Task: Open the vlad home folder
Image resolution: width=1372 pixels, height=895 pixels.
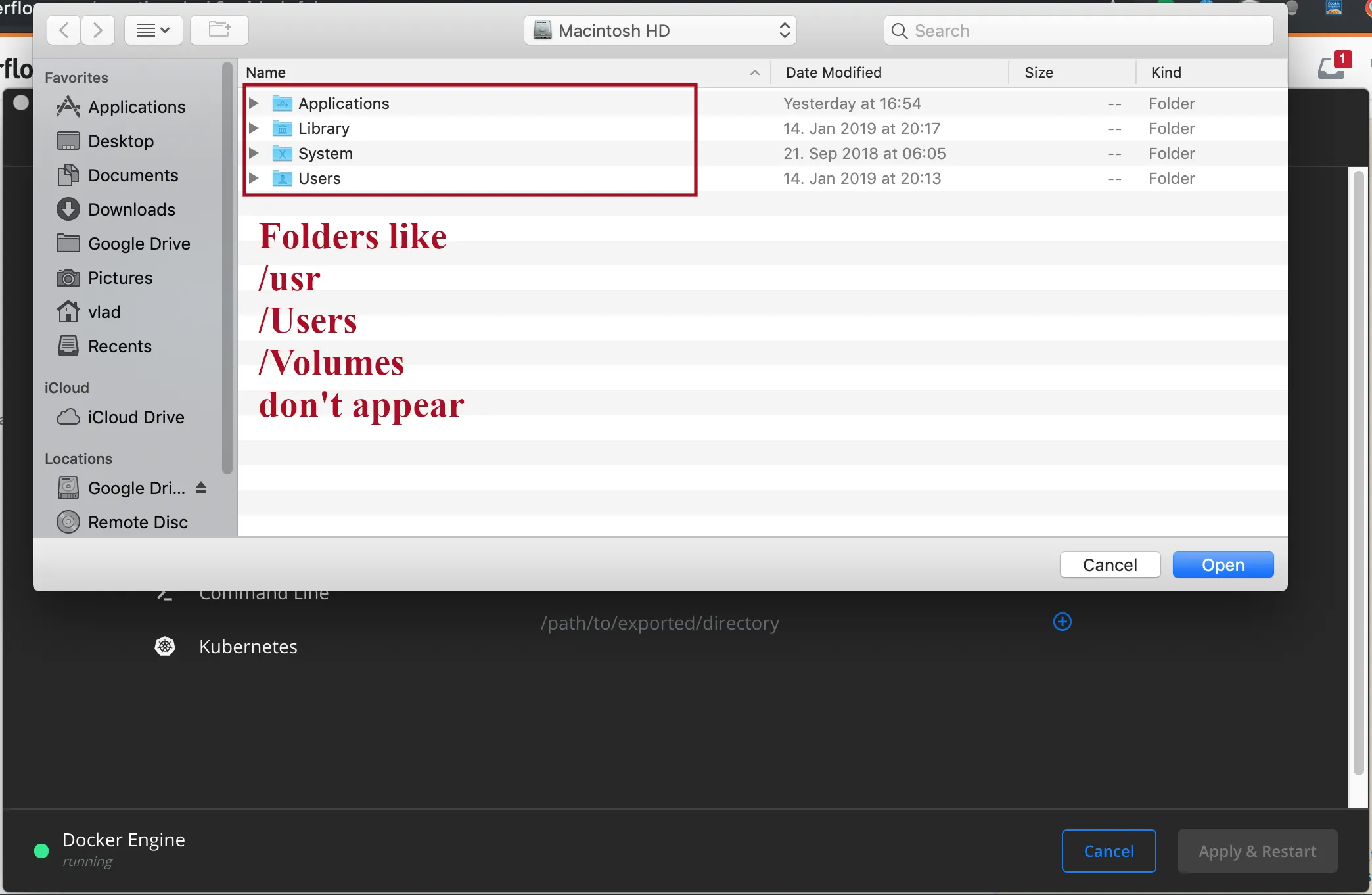Action: pos(104,312)
